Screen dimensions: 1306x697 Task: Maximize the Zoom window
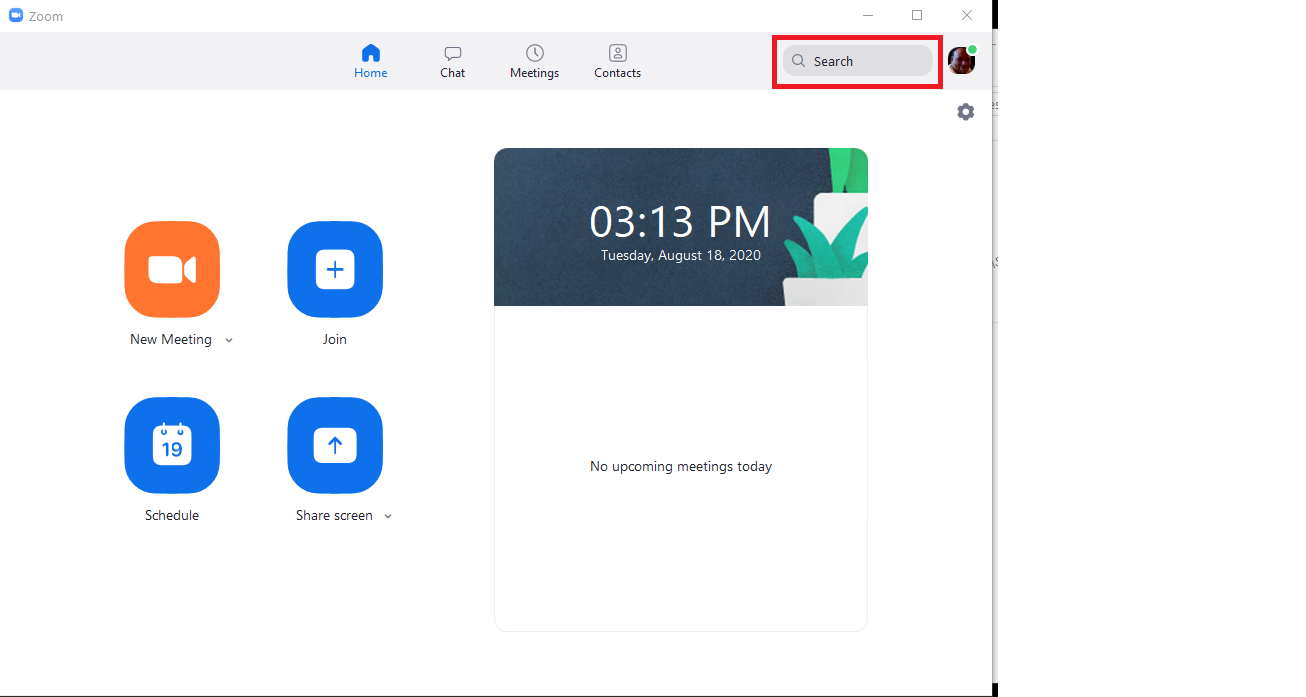[x=917, y=15]
